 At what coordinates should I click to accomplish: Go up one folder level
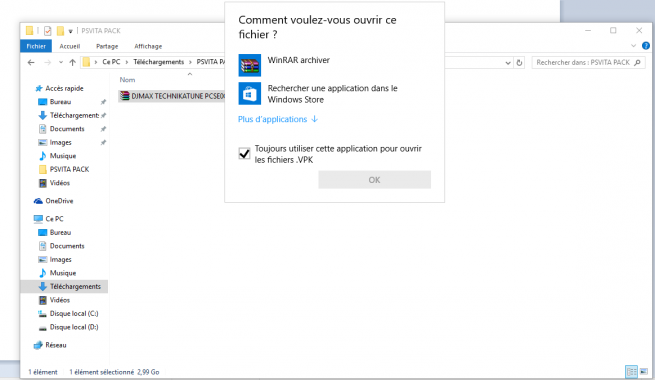click(x=73, y=63)
